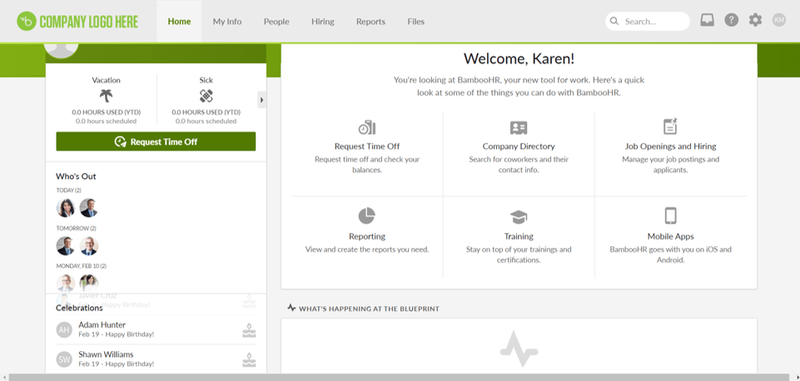800x381 pixels.
Task: Expand time off categories with side arrow
Action: [261, 100]
